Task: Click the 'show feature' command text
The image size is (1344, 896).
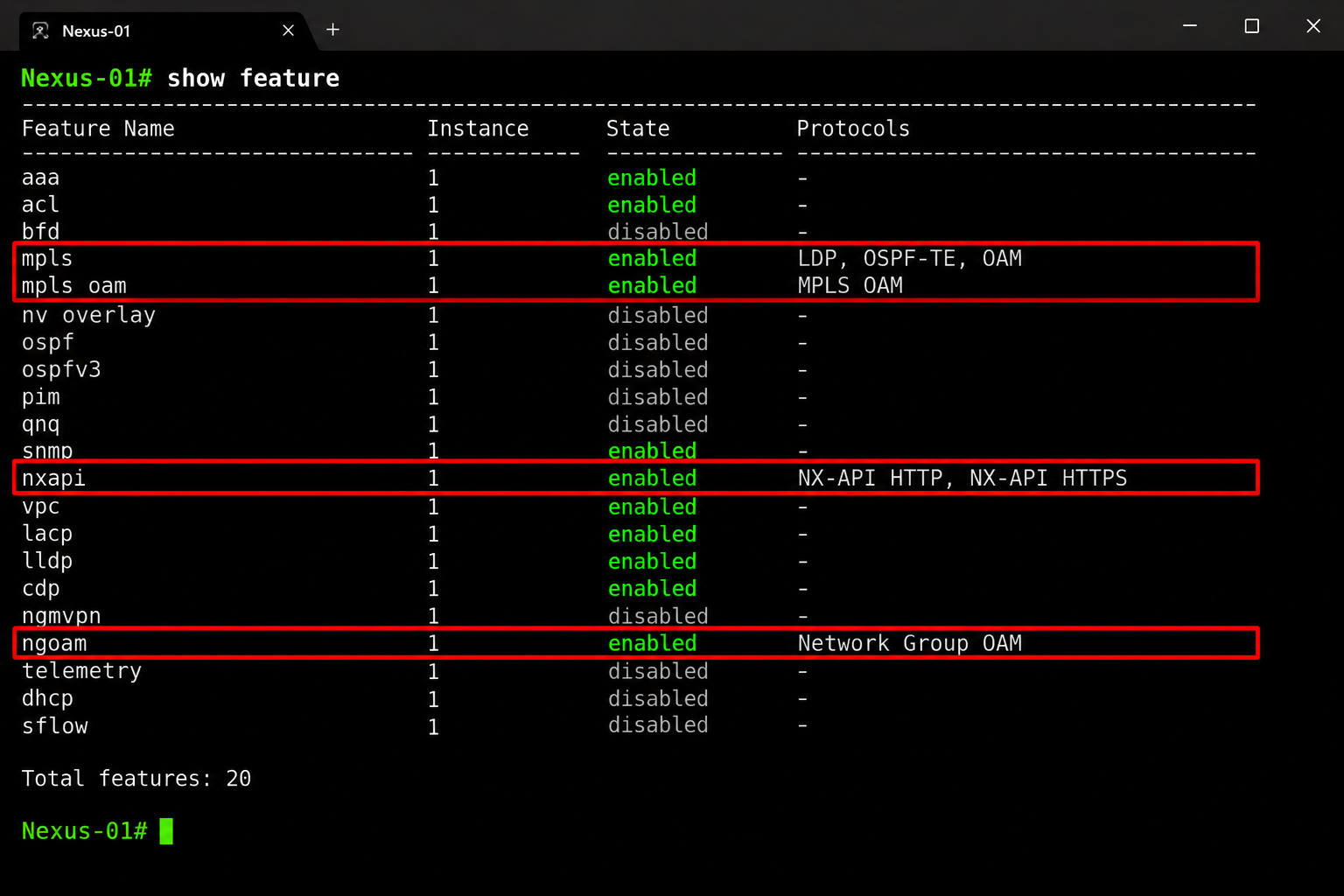Action: (x=254, y=79)
